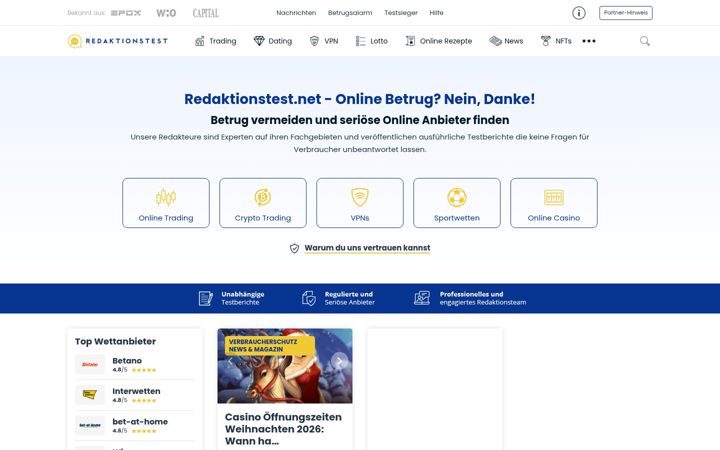Click the Redaktionstest logo
Image resolution: width=720 pixels, height=450 pixels.
(x=118, y=41)
